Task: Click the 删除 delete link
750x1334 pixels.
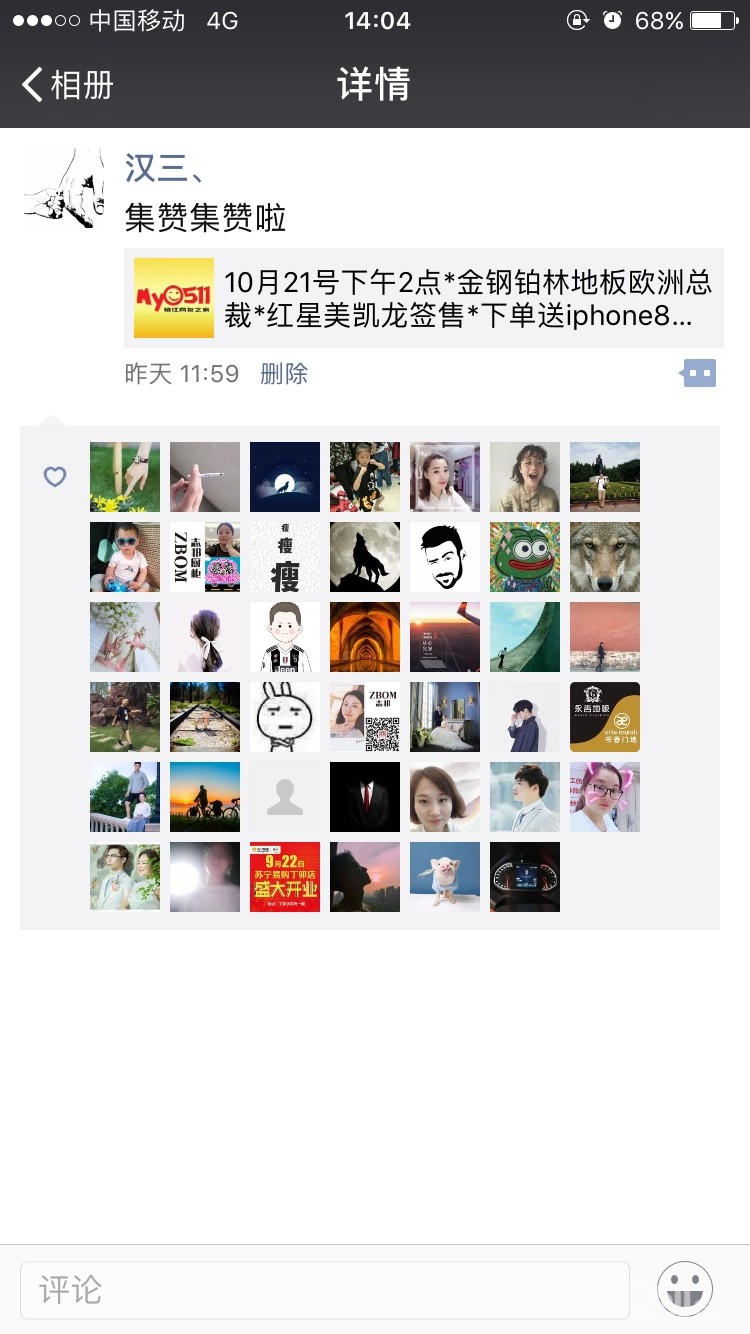Action: coord(284,374)
